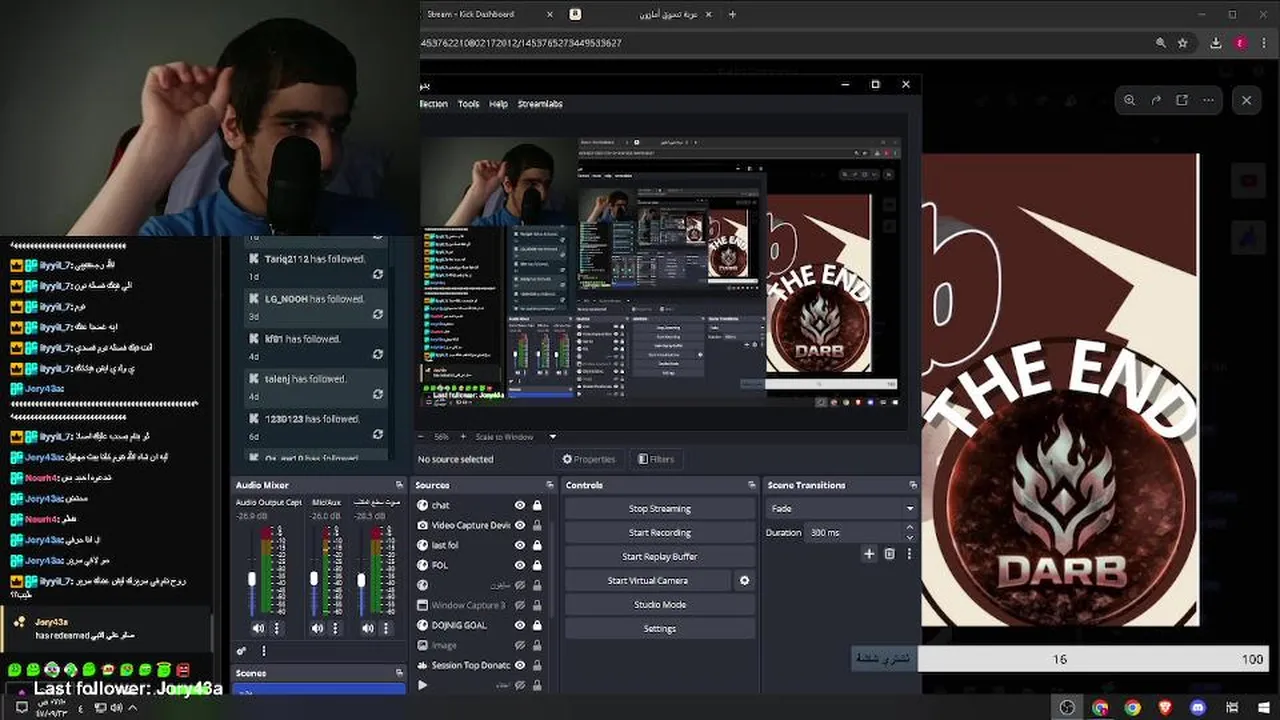This screenshot has width=1280, height=720.
Task: Hide the DOJNIG GOAL source
Action: [520, 625]
